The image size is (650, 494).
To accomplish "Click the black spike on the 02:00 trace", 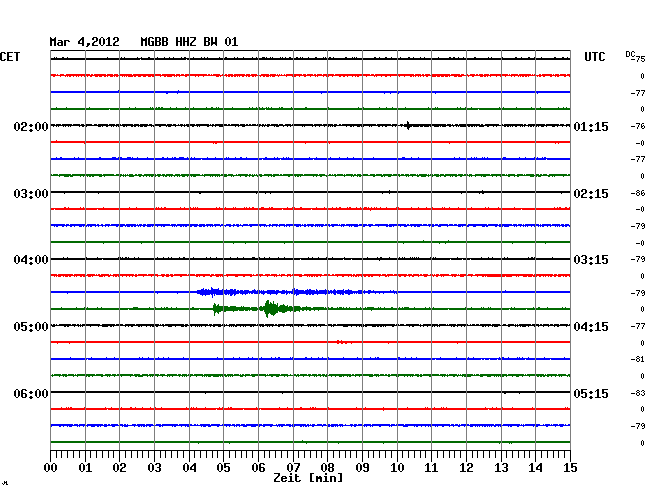I will [408, 125].
